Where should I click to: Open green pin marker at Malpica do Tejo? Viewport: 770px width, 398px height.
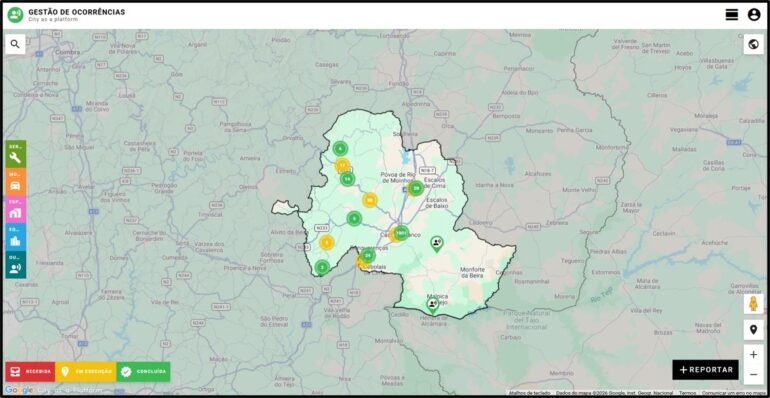click(x=432, y=306)
